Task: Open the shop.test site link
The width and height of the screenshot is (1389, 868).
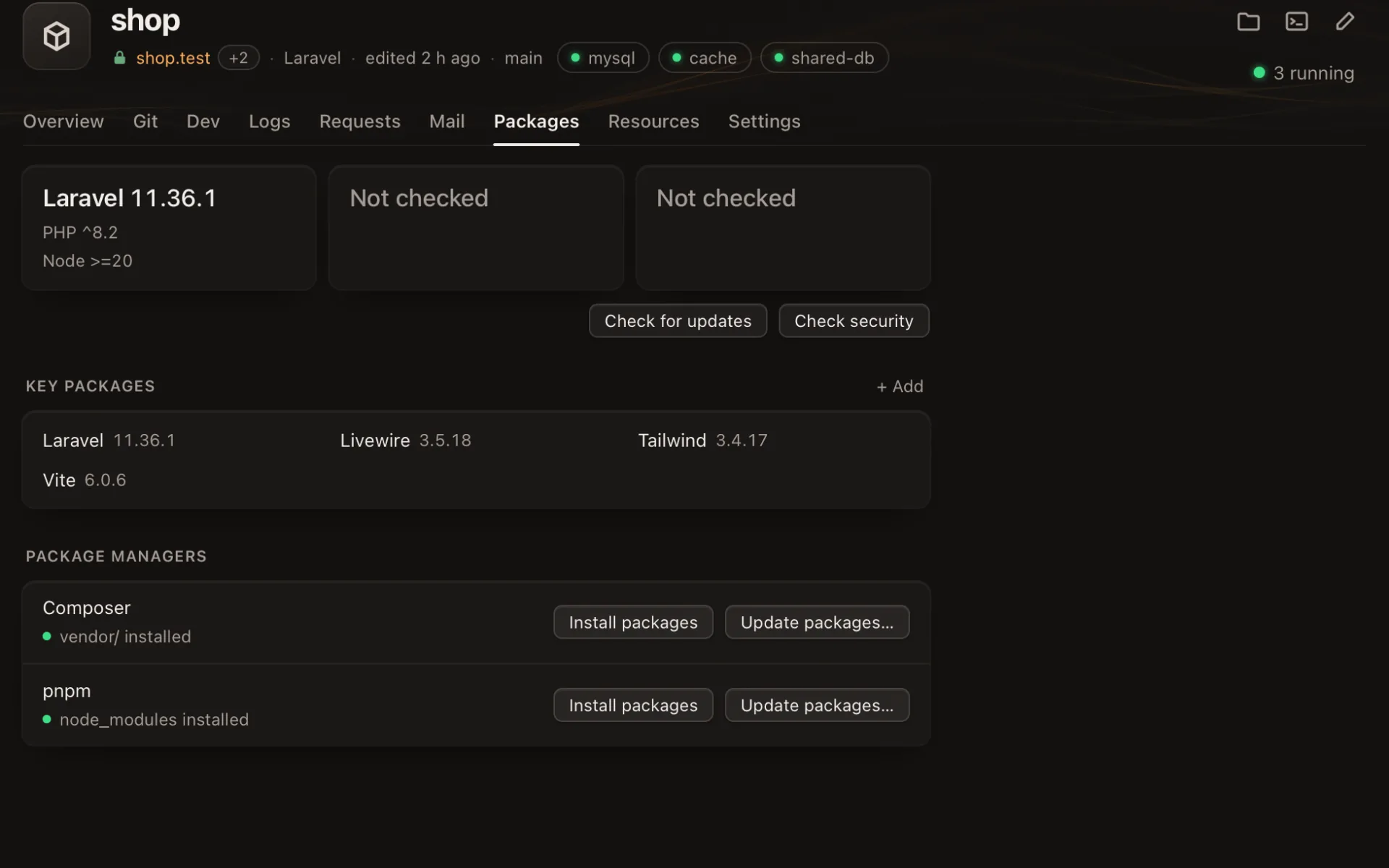Action: point(173,58)
